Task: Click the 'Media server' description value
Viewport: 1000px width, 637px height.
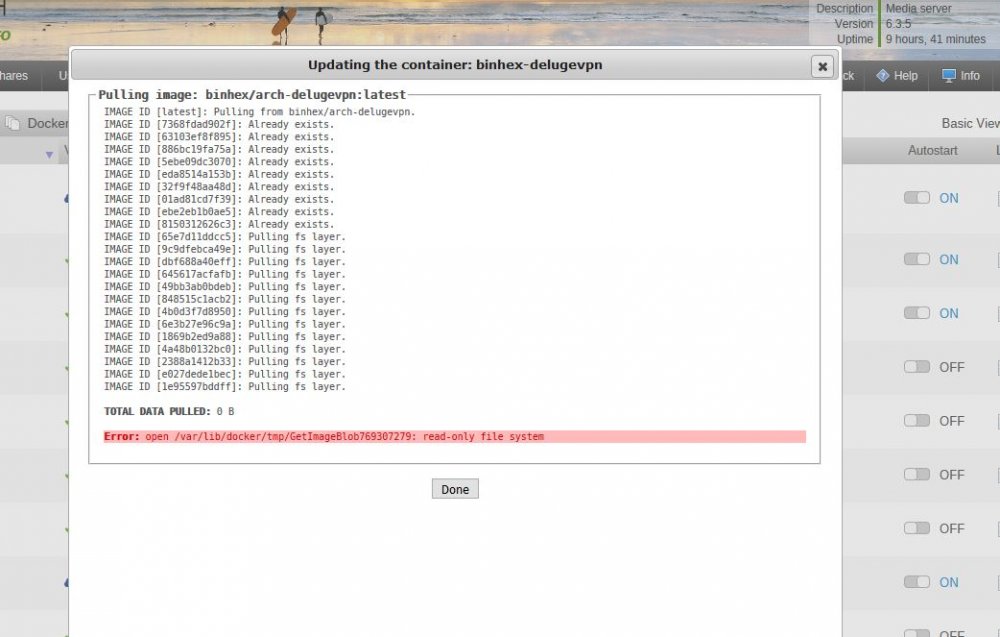Action: tap(918, 9)
